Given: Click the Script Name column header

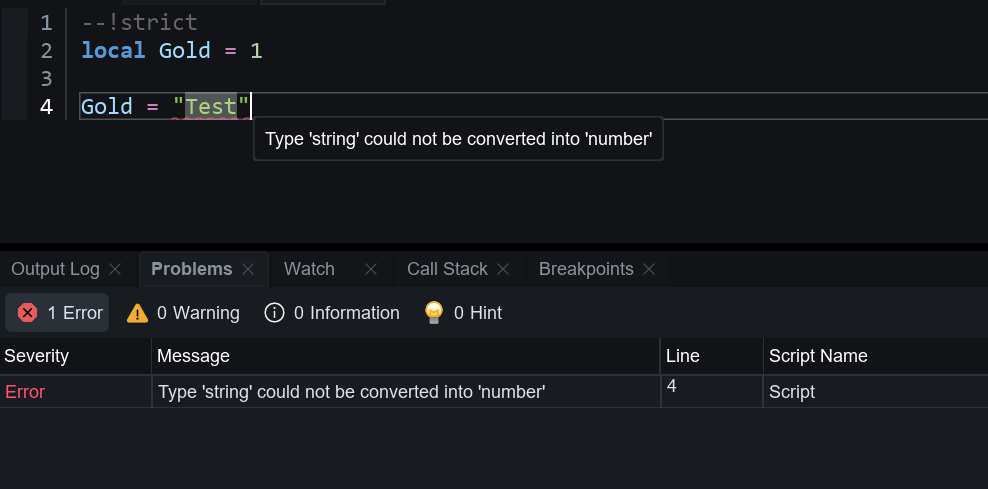Looking at the screenshot, I should click(818, 356).
